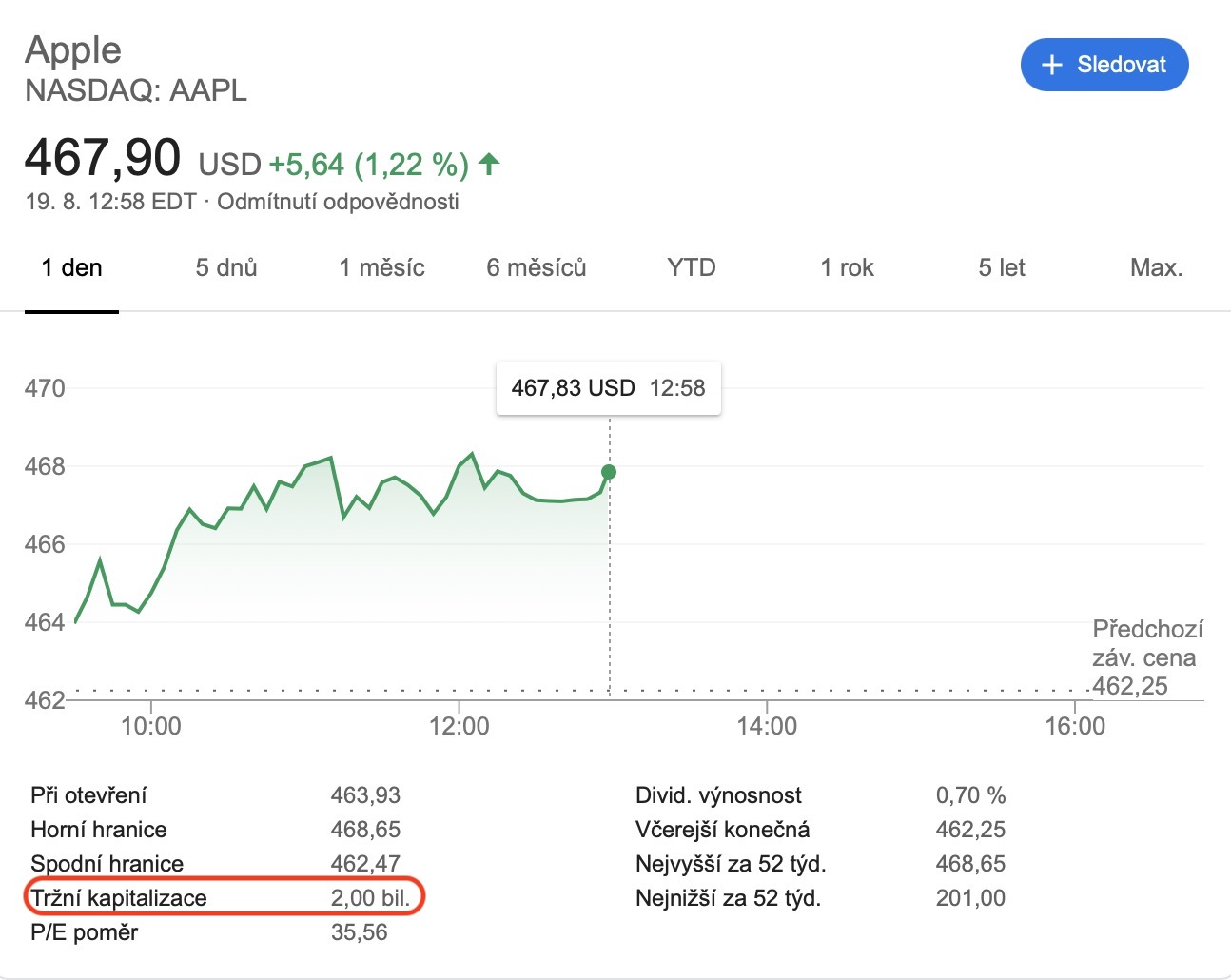1231x980 pixels.
Task: Open the 5 let tab
Action: [x=1002, y=268]
